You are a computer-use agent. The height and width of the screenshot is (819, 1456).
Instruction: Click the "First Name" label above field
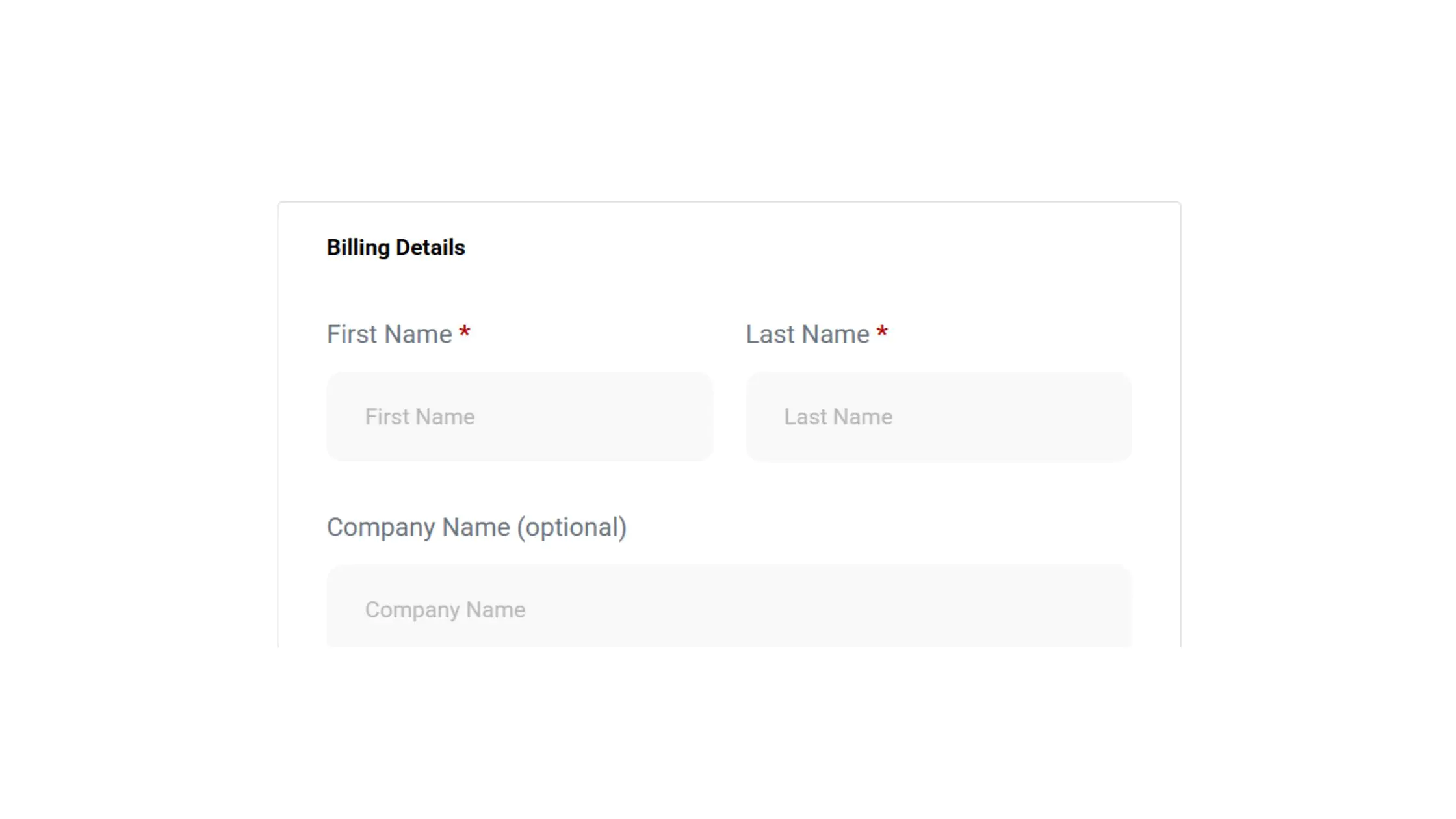(389, 334)
